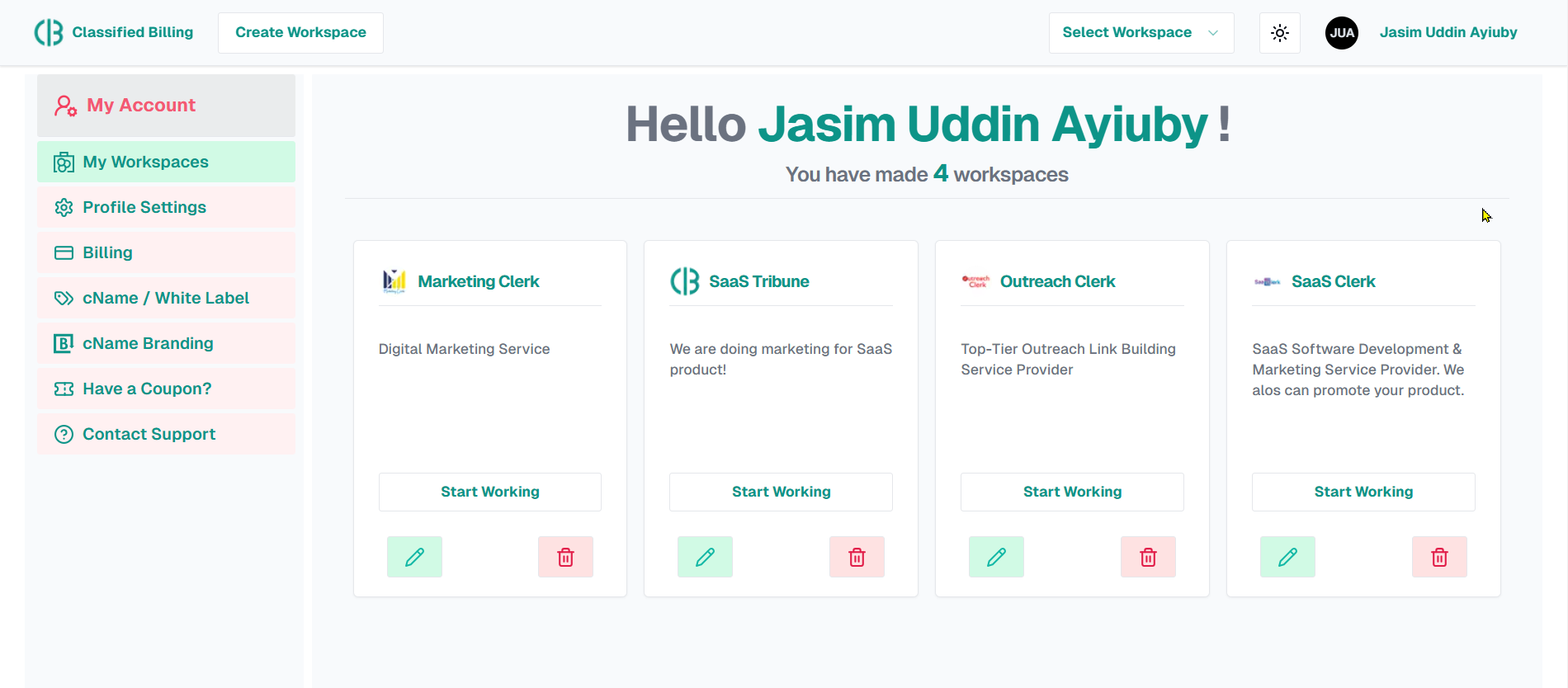Click the Contact Support question mark icon
Image resolution: width=1568 pixels, height=688 pixels.
click(x=64, y=435)
